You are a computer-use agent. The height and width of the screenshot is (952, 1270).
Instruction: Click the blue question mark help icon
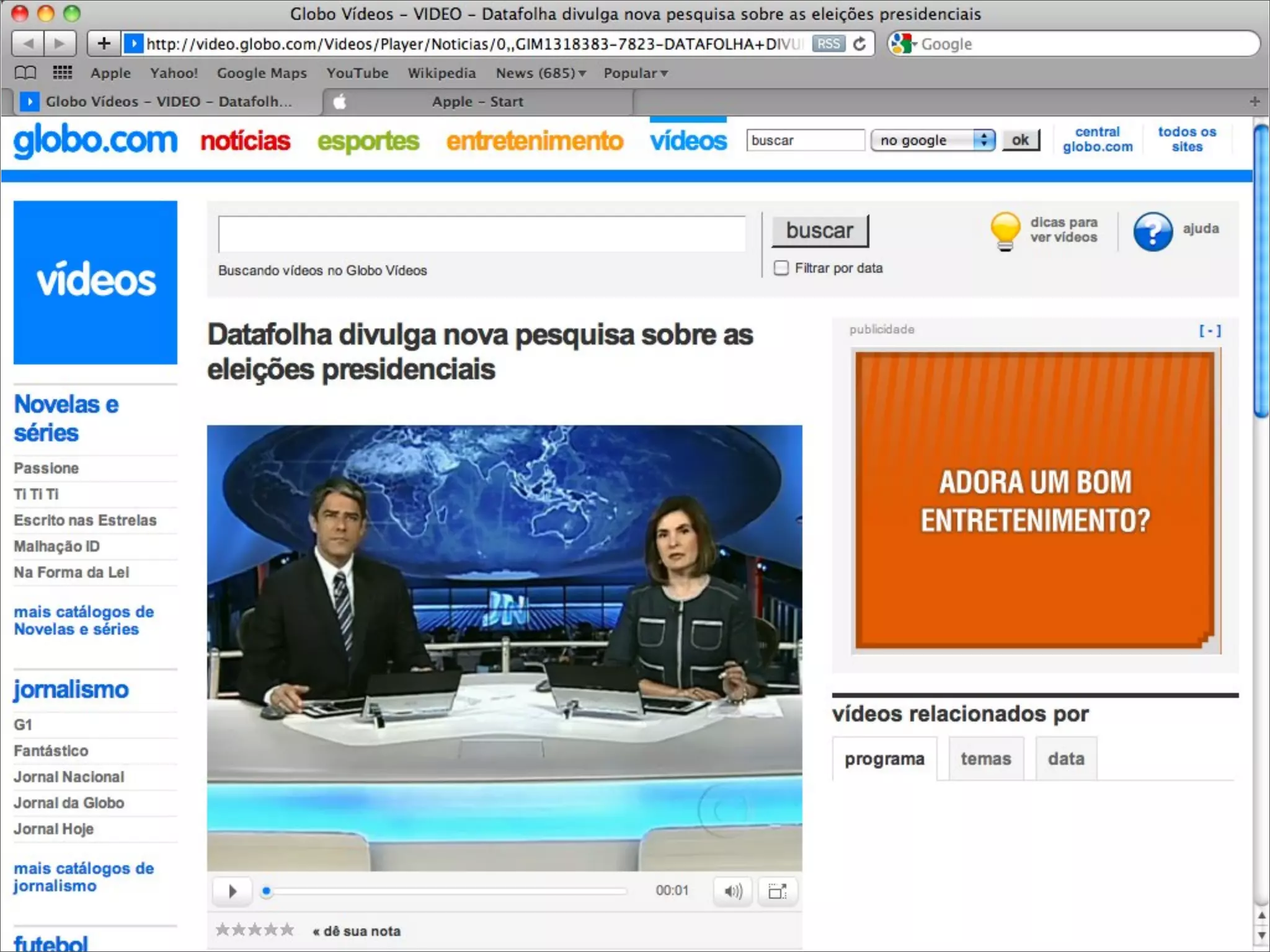(1153, 231)
